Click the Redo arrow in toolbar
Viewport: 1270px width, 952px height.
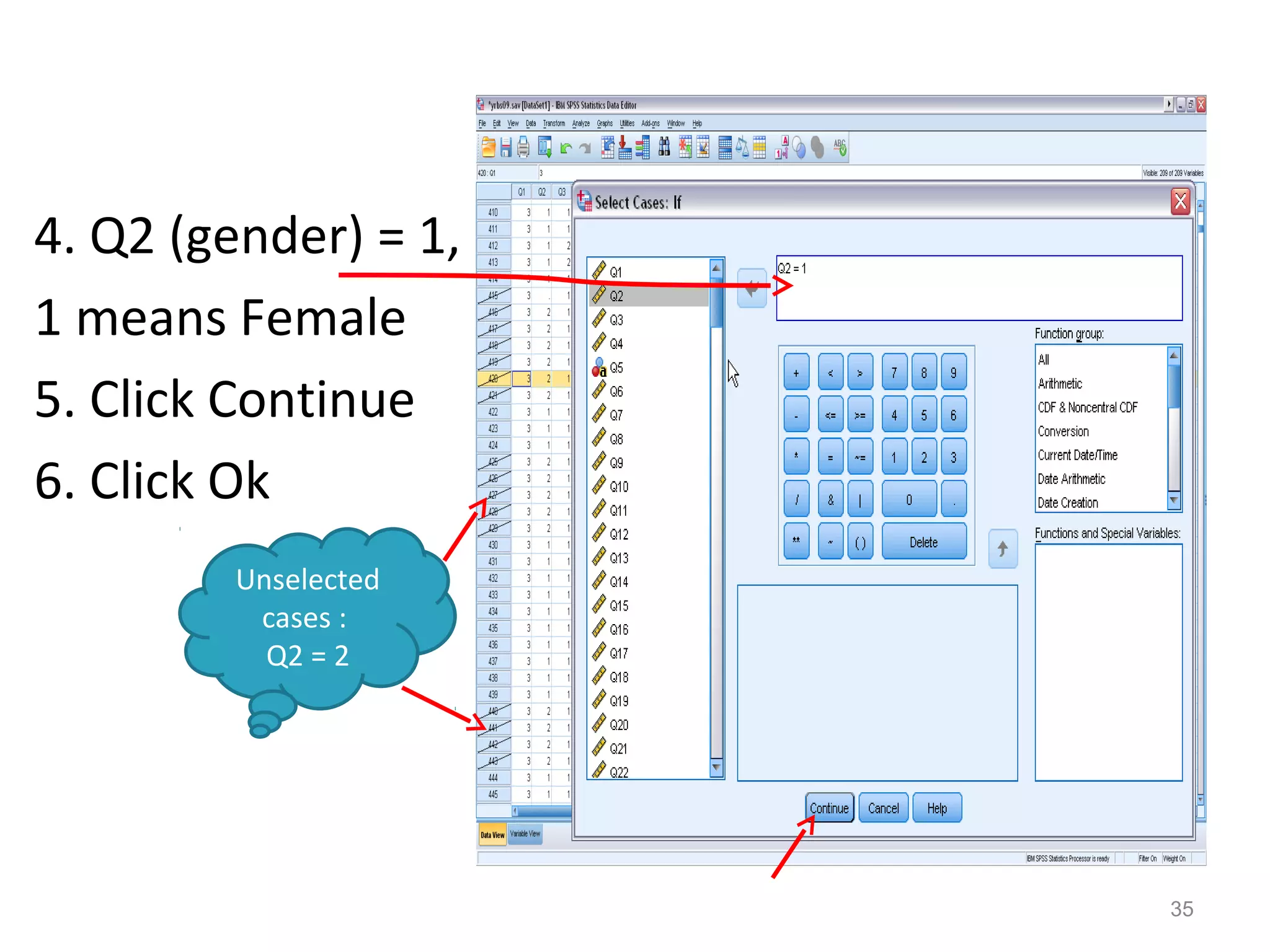tap(585, 148)
